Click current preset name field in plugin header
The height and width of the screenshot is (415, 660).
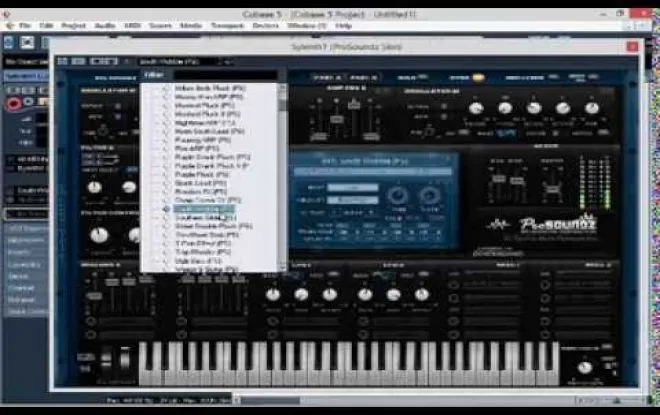point(179,62)
